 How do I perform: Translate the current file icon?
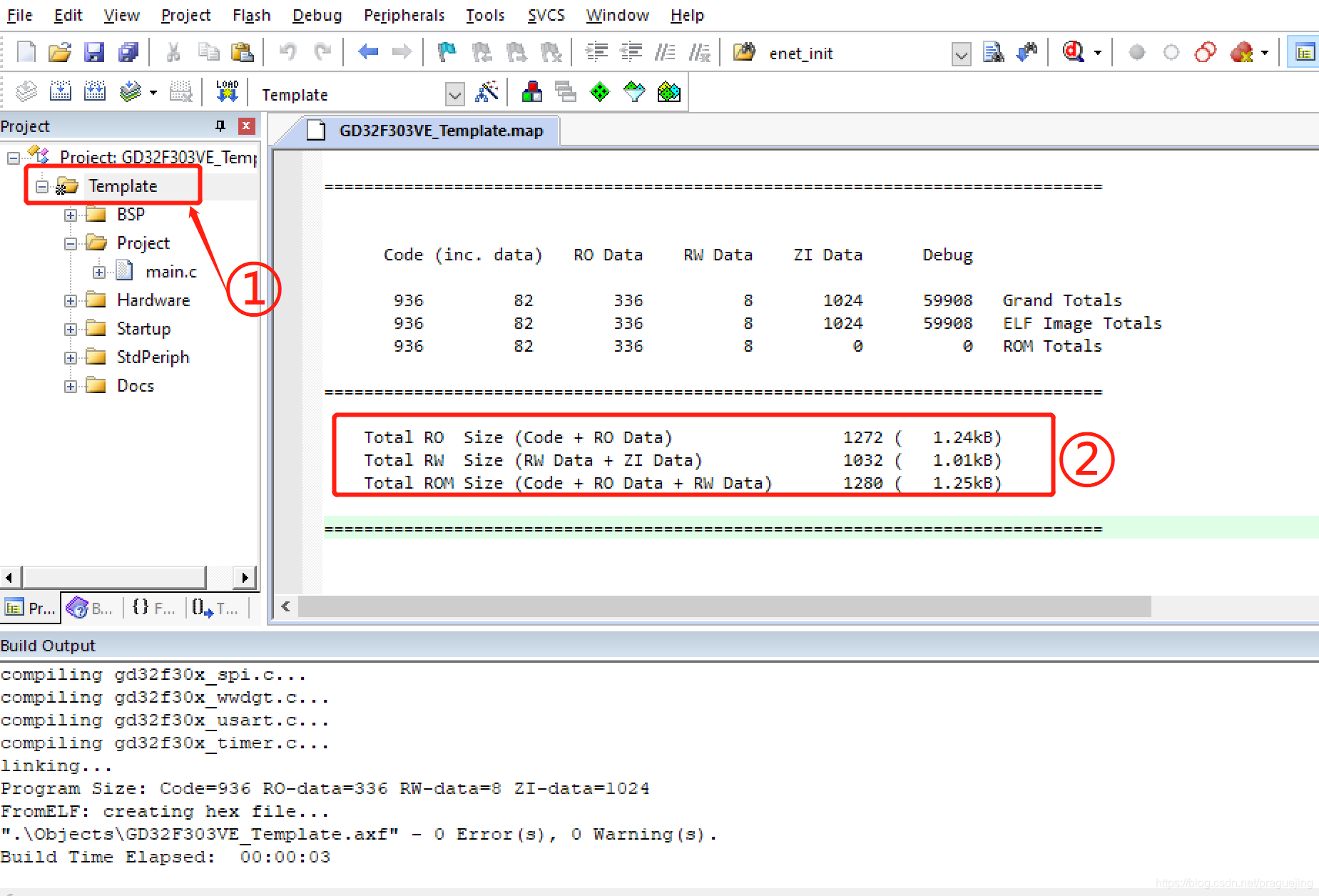[26, 92]
